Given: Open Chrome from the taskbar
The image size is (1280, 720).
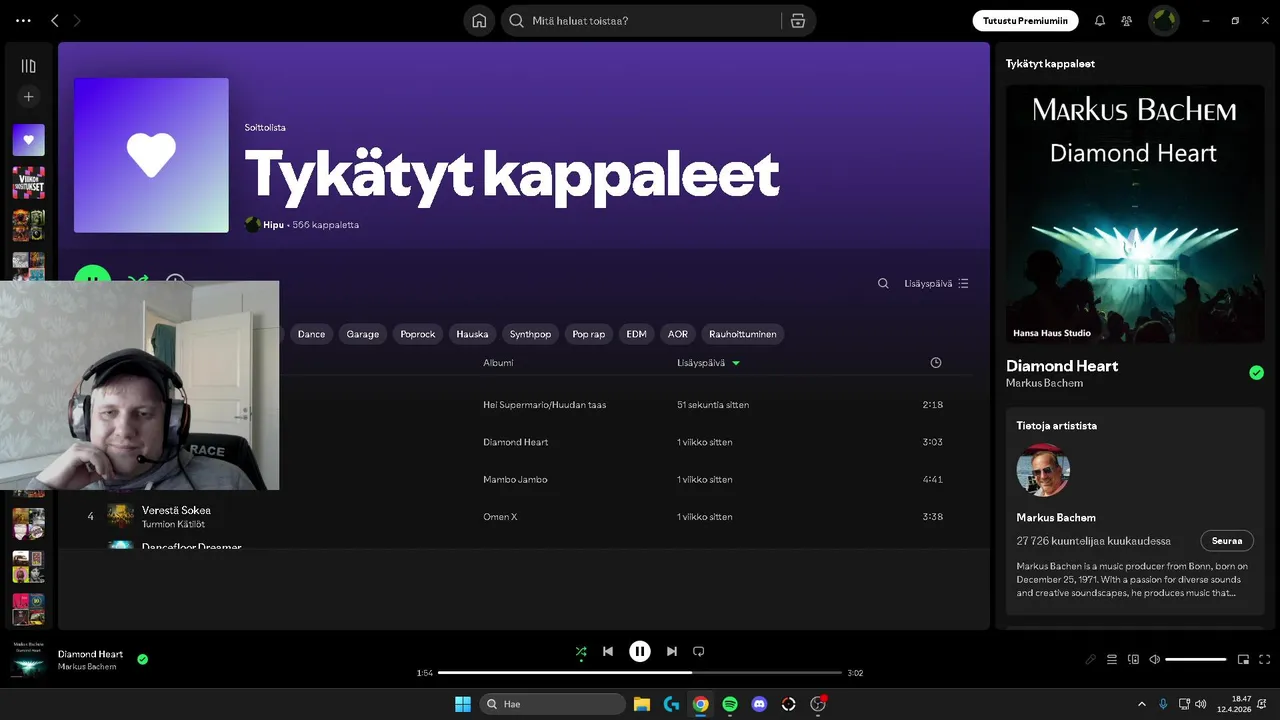Looking at the screenshot, I should pos(701,704).
